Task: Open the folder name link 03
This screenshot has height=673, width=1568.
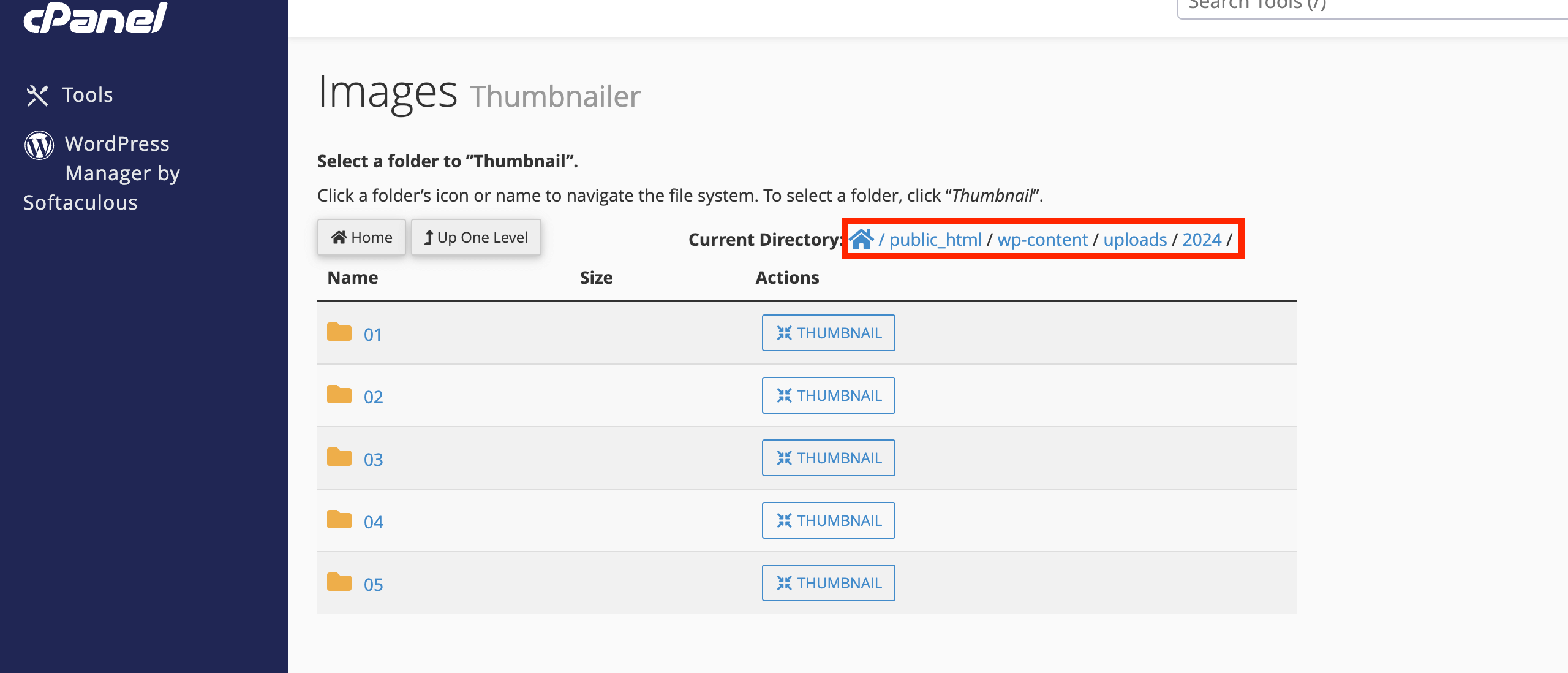Action: pos(373,459)
